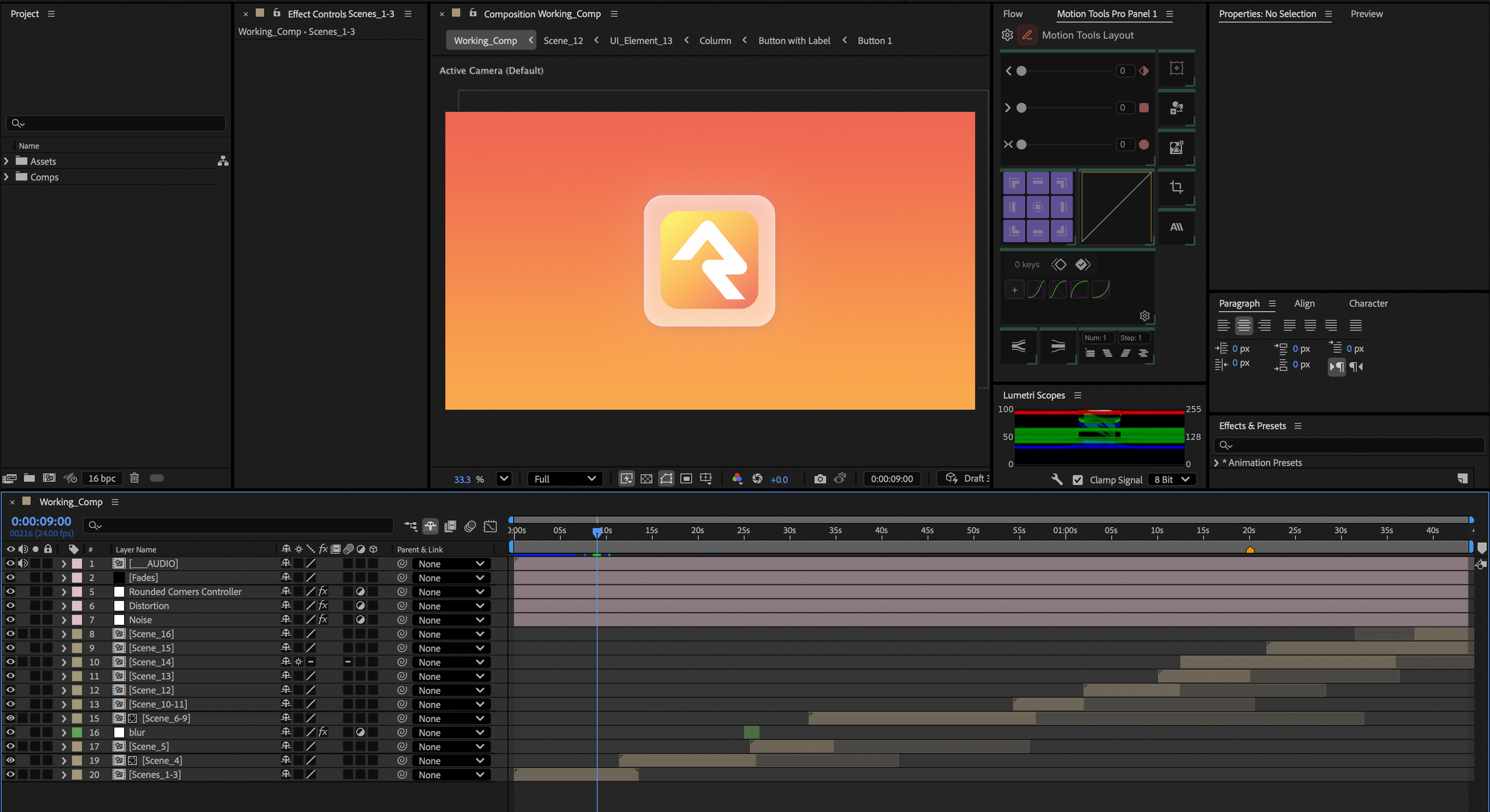Click the trash delete icon in Project panel
This screenshot has width=1490, height=812.
tap(135, 478)
